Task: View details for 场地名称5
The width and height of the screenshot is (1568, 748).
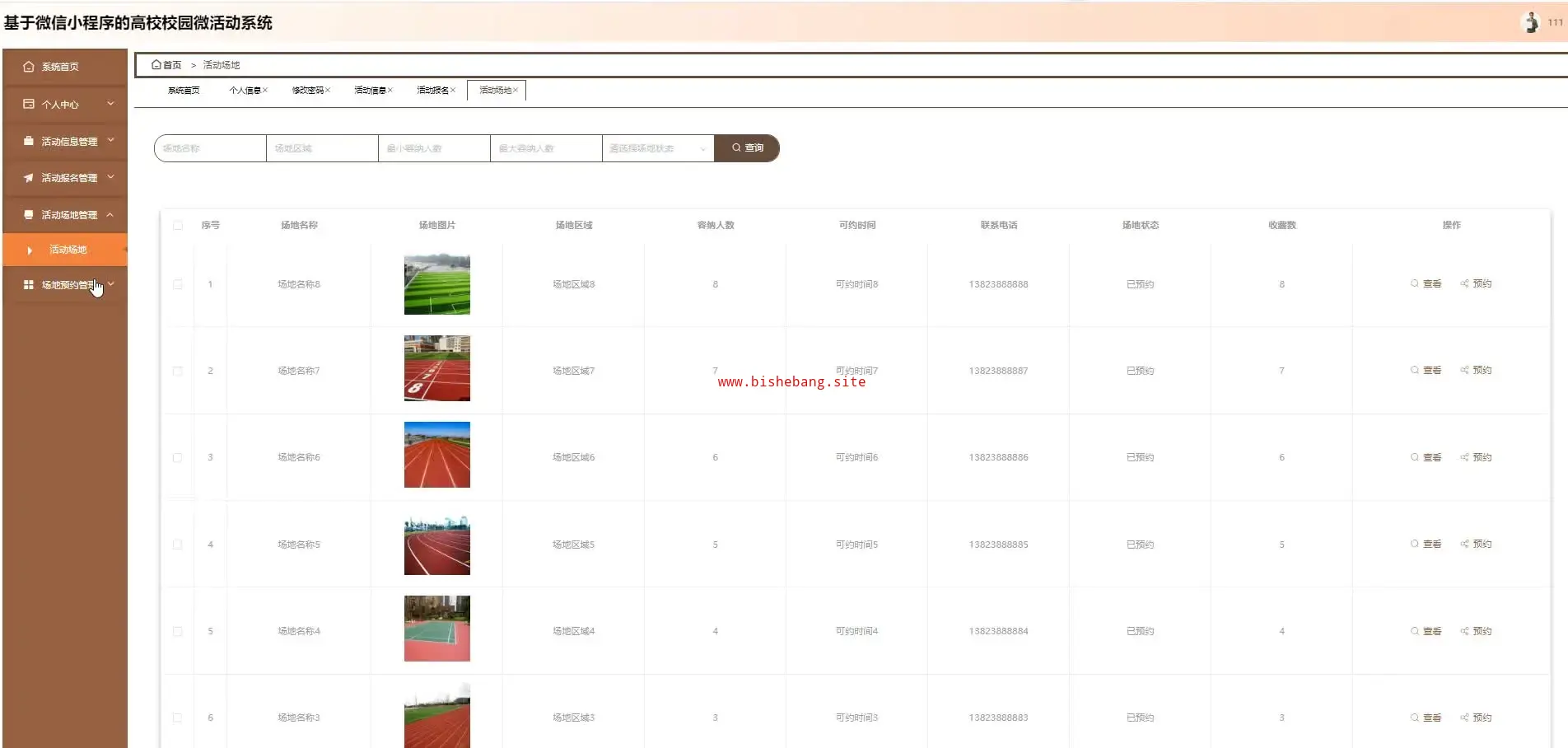Action: 1426,544
